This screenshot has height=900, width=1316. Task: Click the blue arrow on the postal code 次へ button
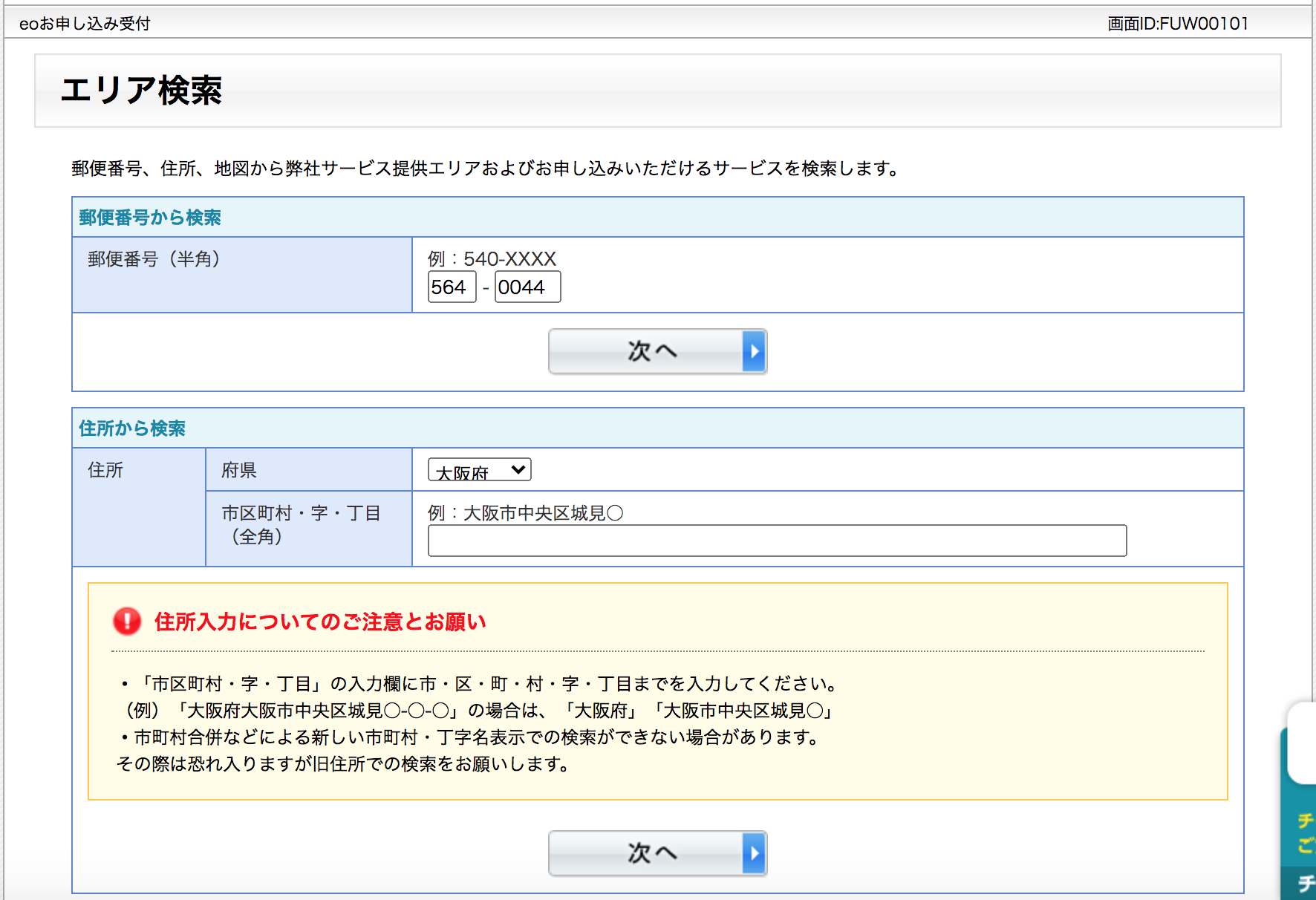[x=754, y=351]
